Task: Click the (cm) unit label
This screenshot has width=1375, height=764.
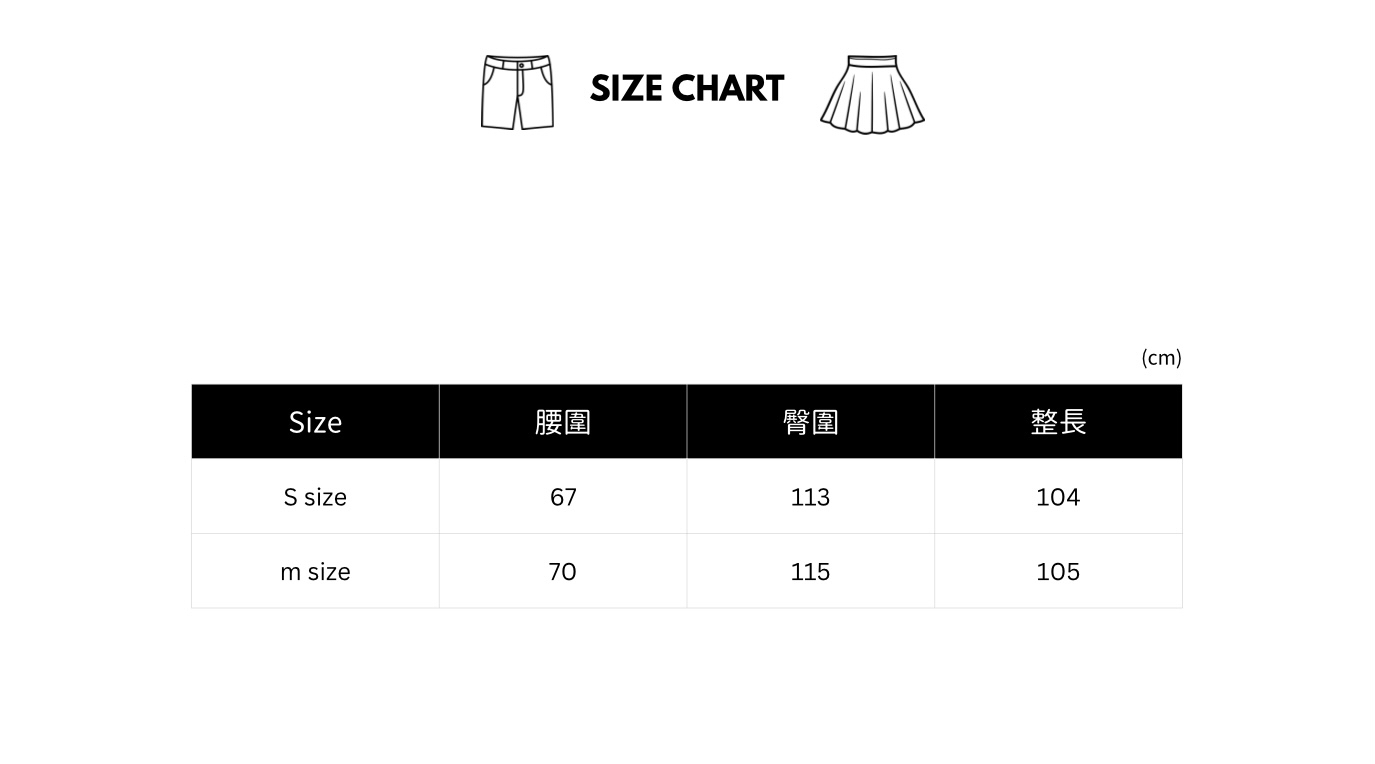Action: click(x=1161, y=358)
